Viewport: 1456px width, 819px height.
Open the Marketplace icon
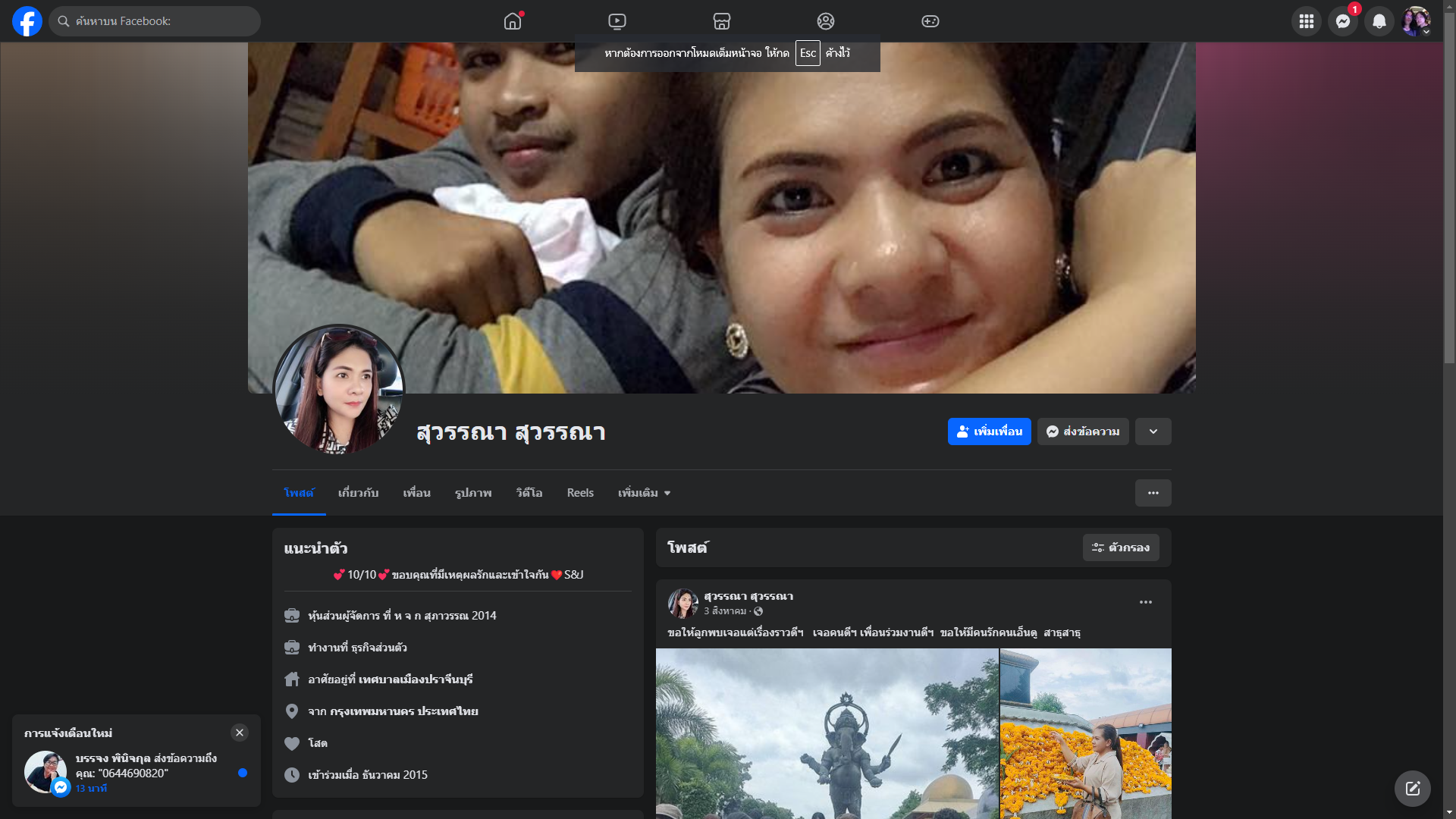[x=722, y=21]
